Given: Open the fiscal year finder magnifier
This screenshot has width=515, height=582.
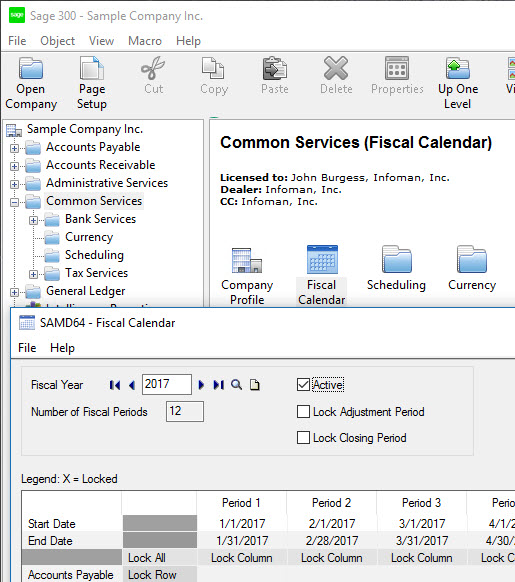Looking at the screenshot, I should [237, 385].
